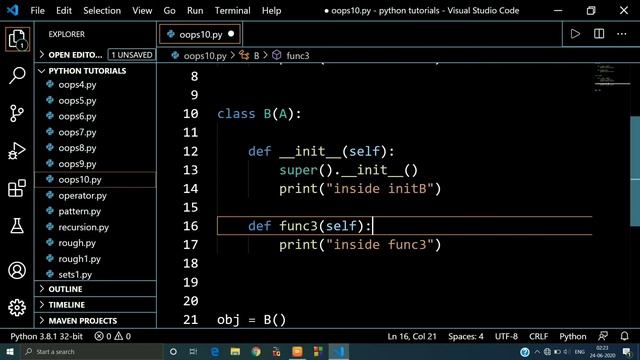Change indentation via Spaces: 4
This screenshot has width=640, height=360.
[x=466, y=336]
